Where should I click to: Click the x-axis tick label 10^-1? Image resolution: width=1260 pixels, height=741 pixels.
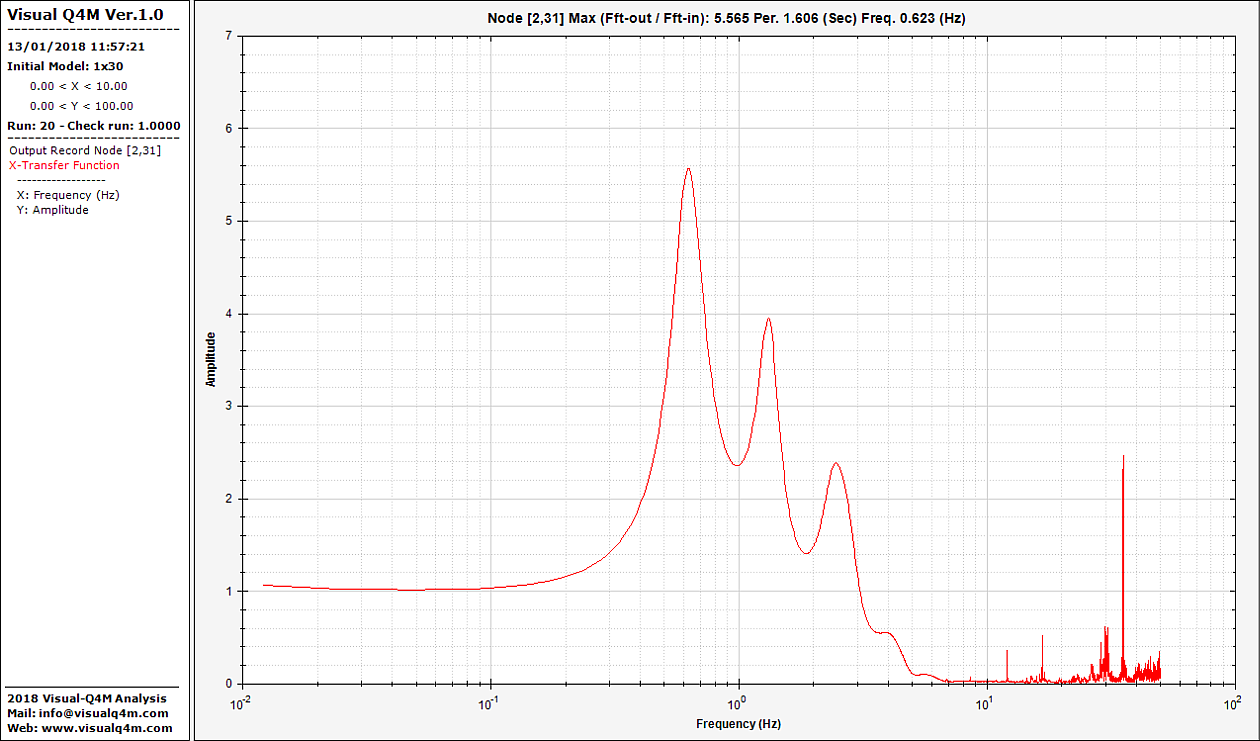[x=490, y=702]
